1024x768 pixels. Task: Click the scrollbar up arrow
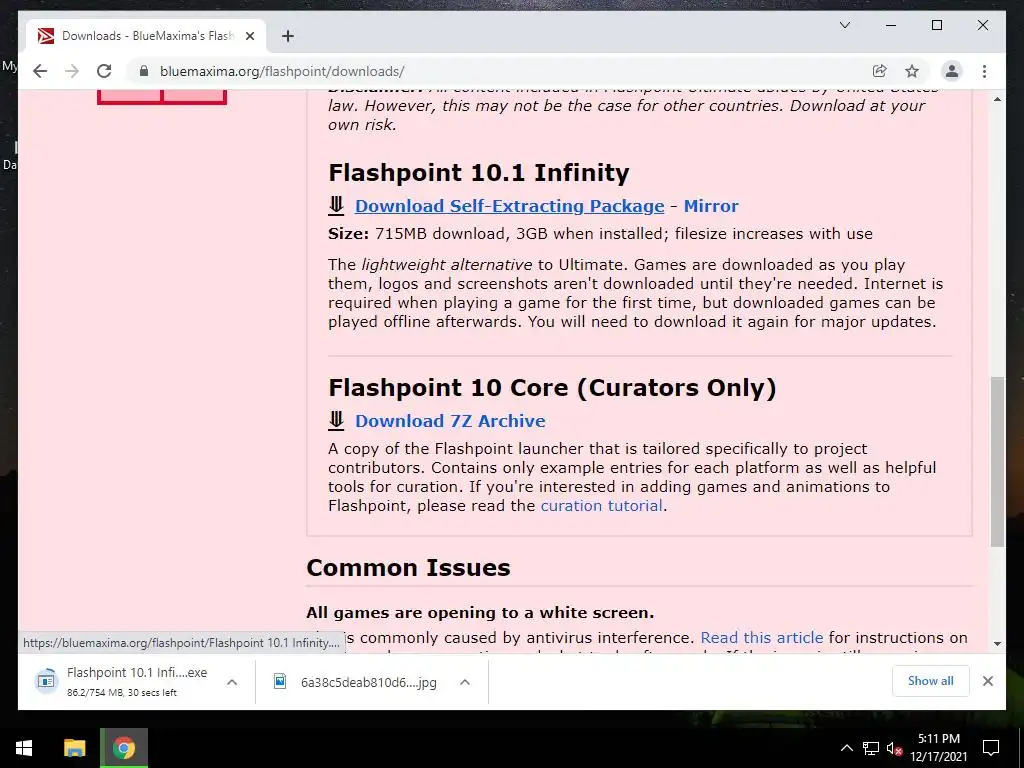997,99
